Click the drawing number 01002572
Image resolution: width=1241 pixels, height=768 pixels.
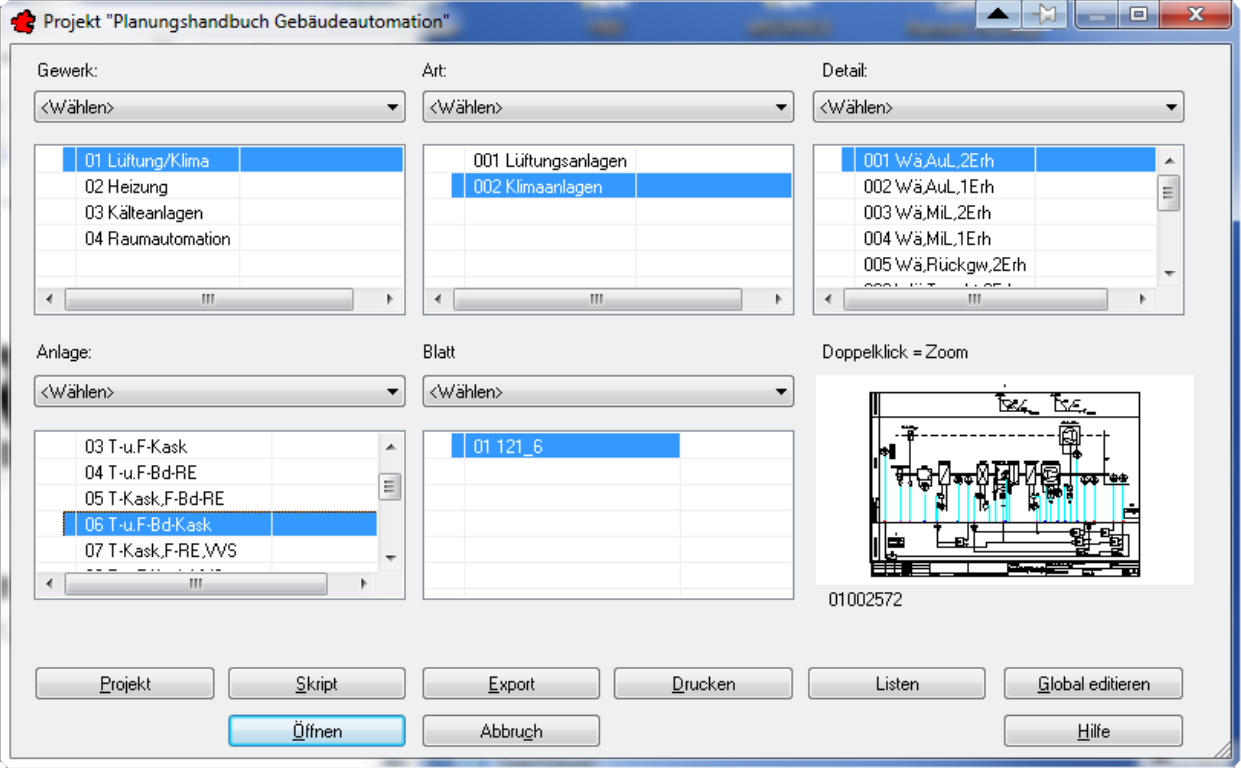tap(865, 600)
